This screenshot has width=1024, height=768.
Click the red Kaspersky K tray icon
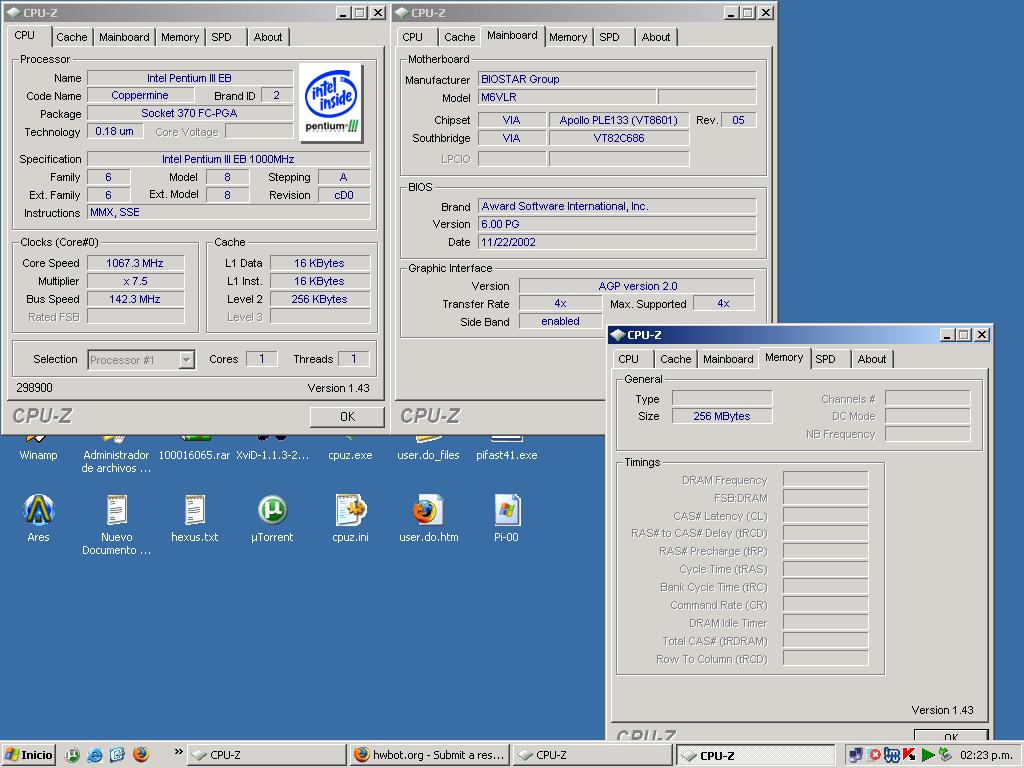click(x=909, y=755)
